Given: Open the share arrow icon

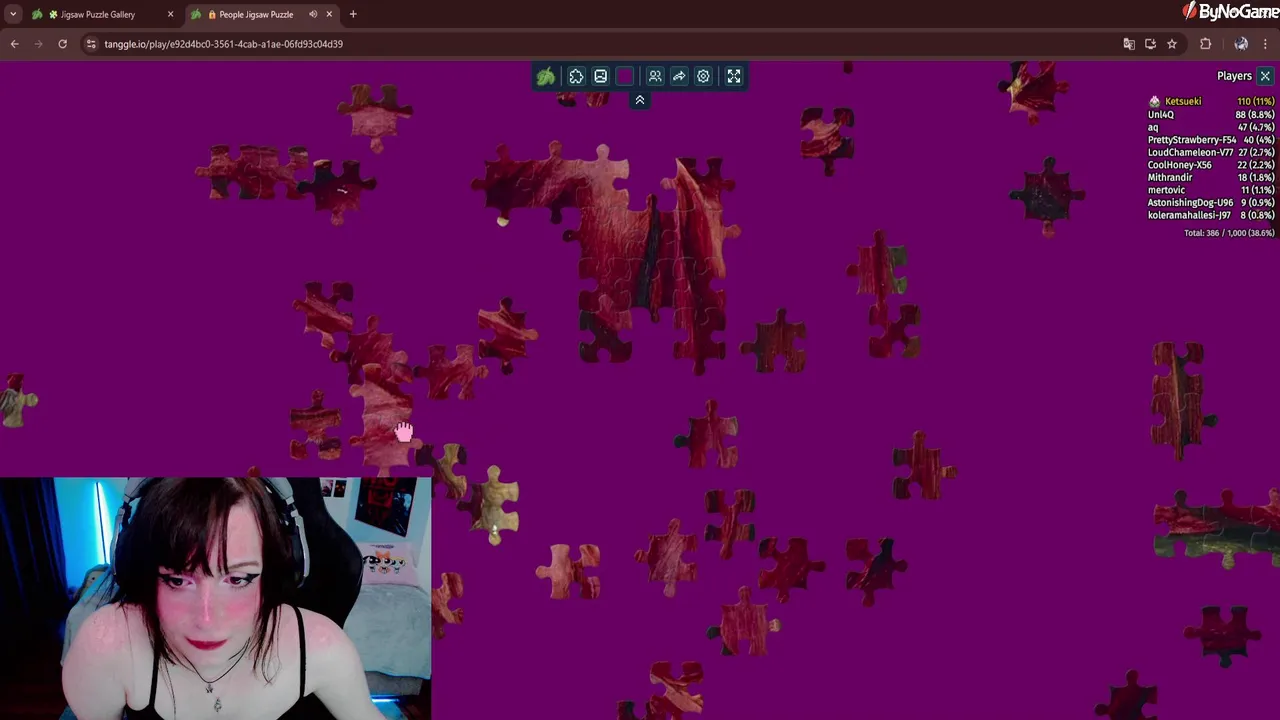Looking at the screenshot, I should point(679,76).
